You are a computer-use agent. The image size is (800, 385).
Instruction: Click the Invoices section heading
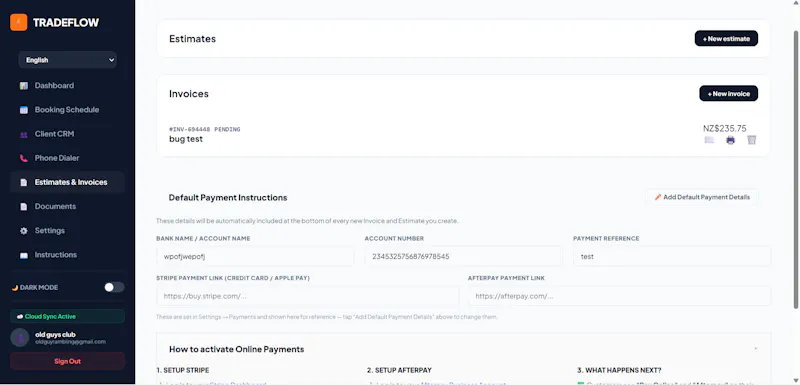pyautogui.click(x=189, y=94)
